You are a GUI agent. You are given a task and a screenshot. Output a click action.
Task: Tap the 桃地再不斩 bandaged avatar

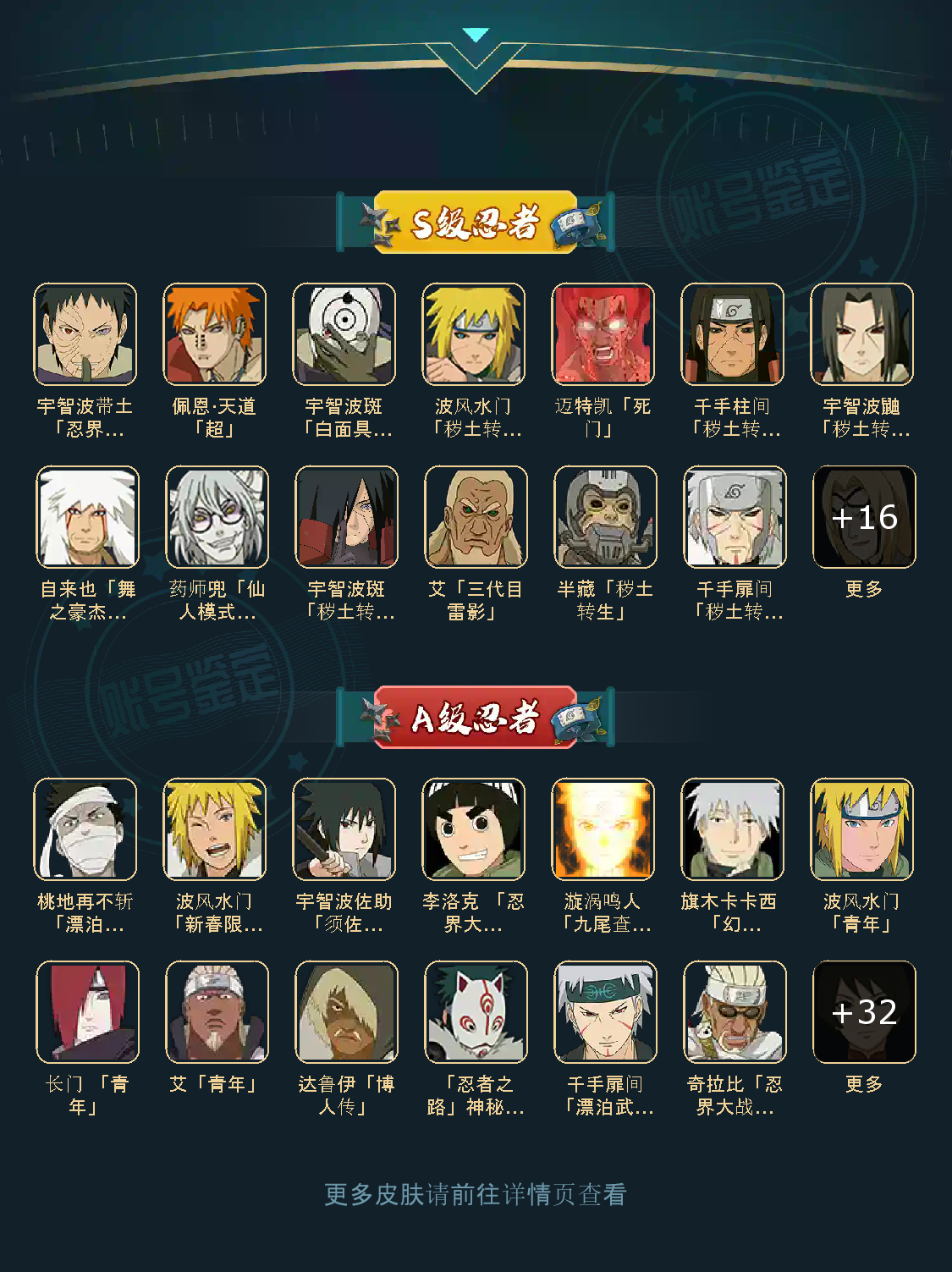tap(85, 829)
